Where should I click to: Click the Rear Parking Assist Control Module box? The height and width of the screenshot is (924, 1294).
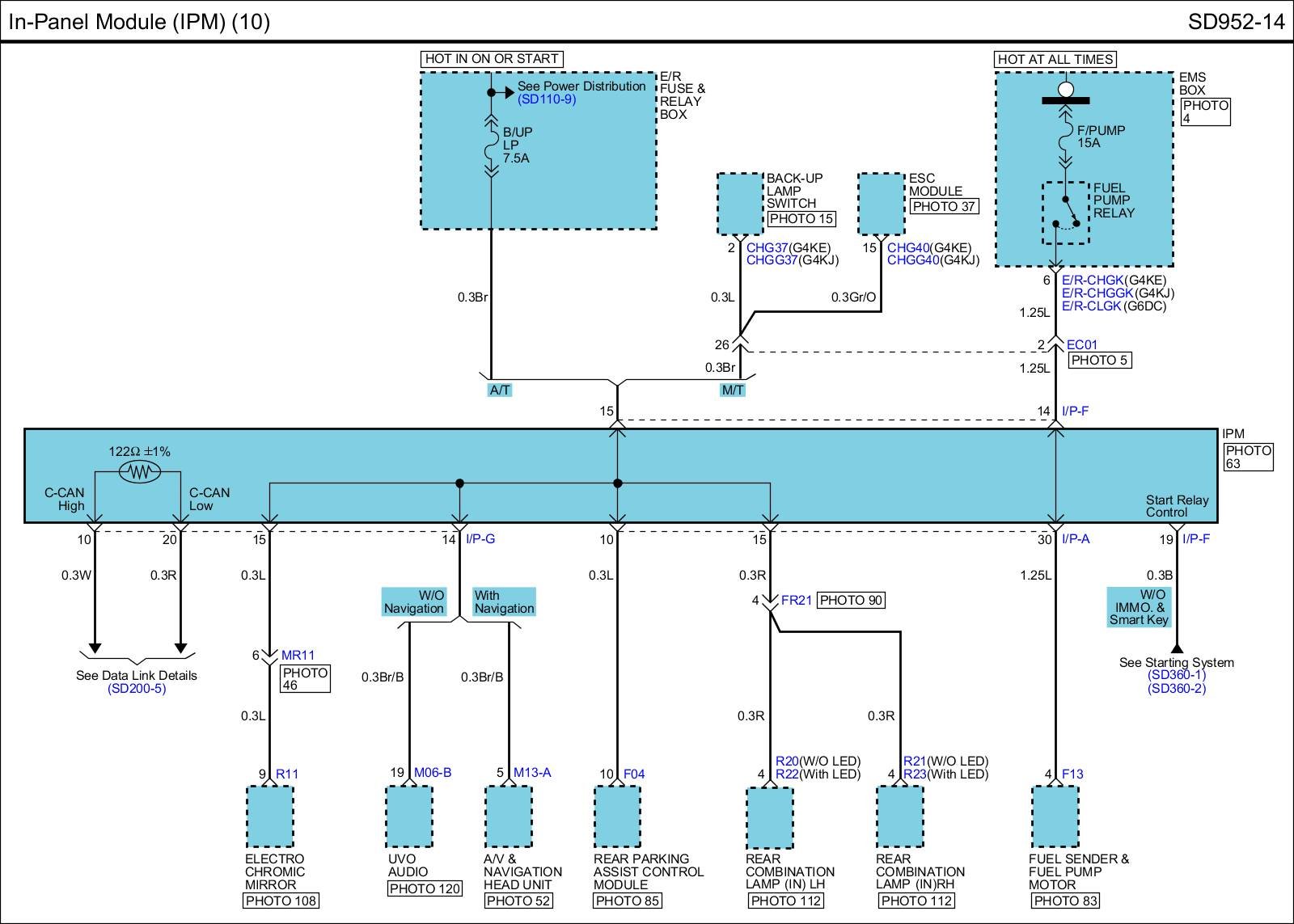(x=617, y=816)
